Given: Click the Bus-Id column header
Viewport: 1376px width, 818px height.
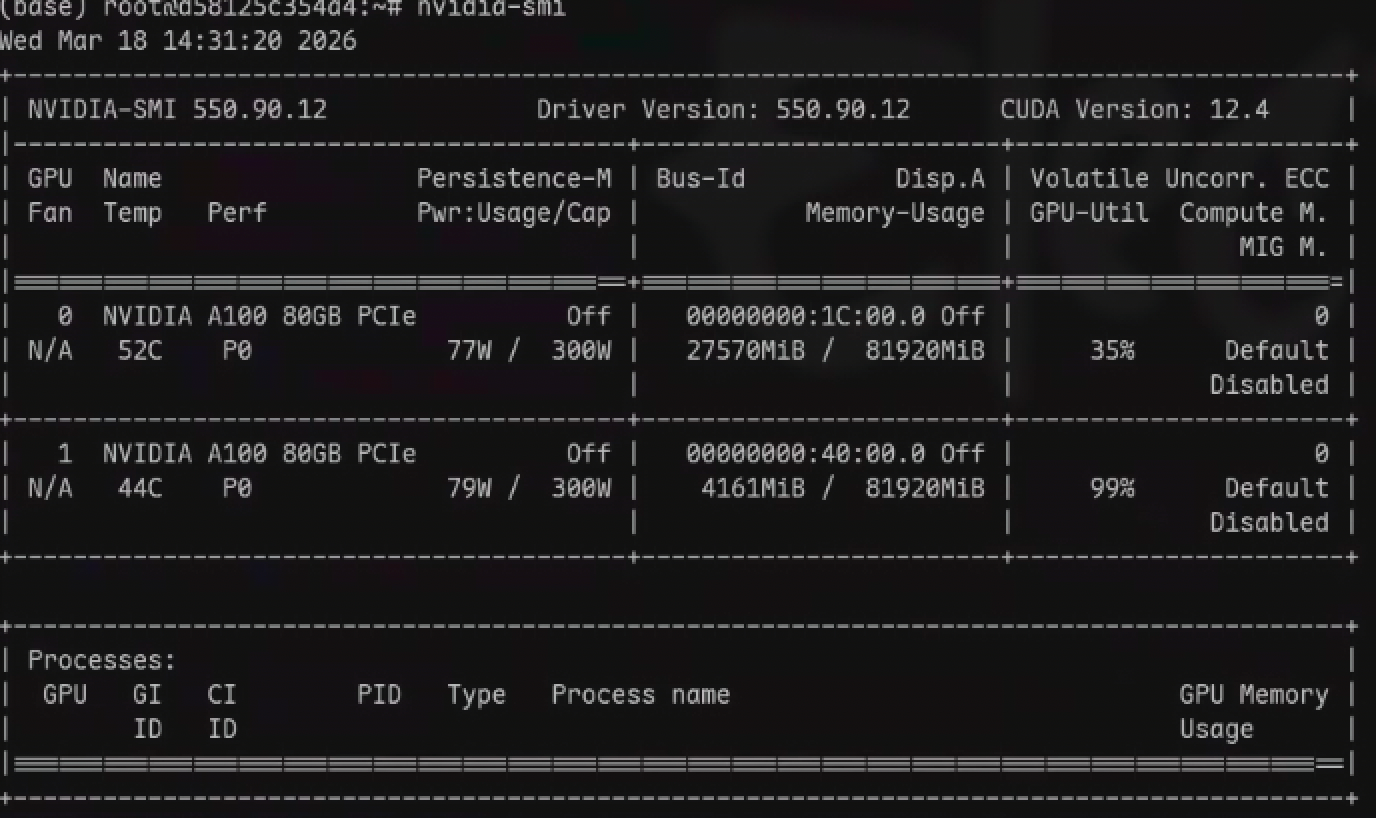Looking at the screenshot, I should coord(700,179).
